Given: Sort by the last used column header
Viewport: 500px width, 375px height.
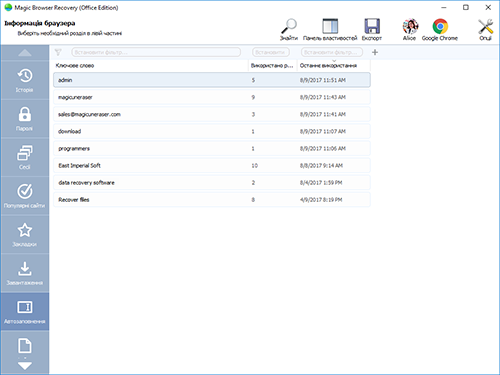Looking at the screenshot, I should point(334,65).
